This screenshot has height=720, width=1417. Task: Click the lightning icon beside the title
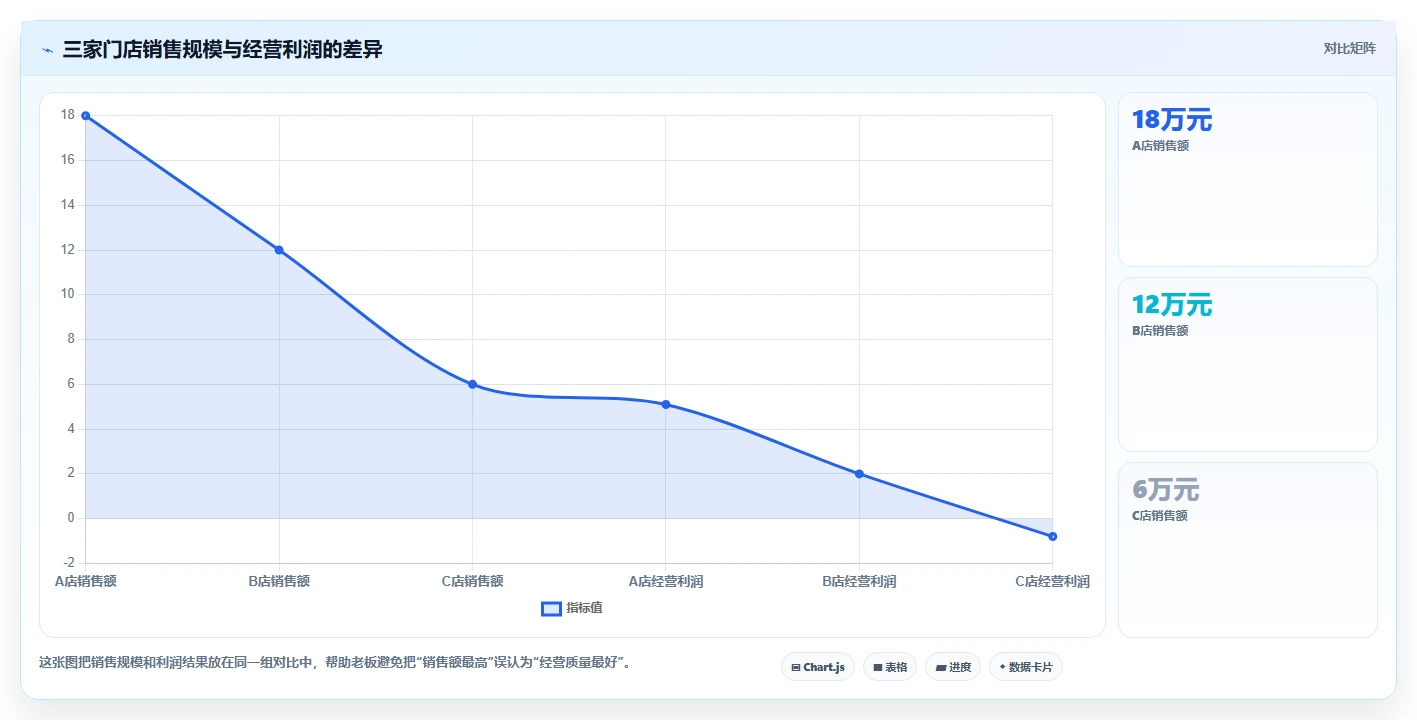[x=47, y=49]
